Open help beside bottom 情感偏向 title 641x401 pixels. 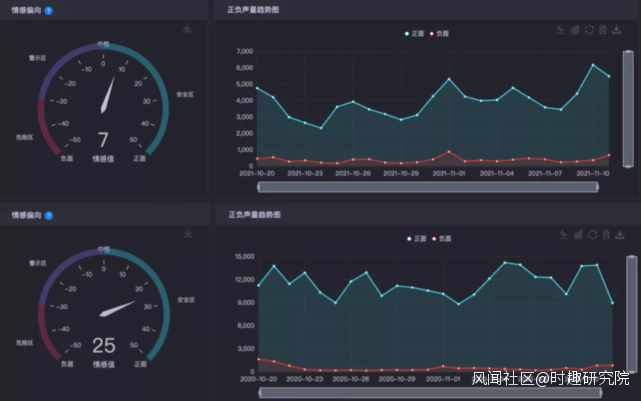[49, 215]
